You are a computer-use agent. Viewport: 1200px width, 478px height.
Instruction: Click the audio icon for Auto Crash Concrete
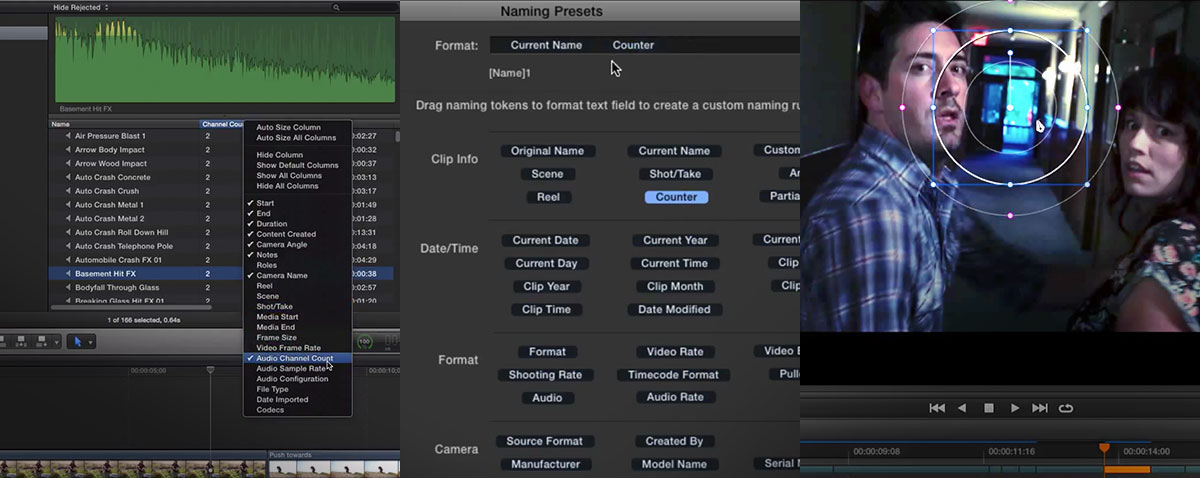68,177
